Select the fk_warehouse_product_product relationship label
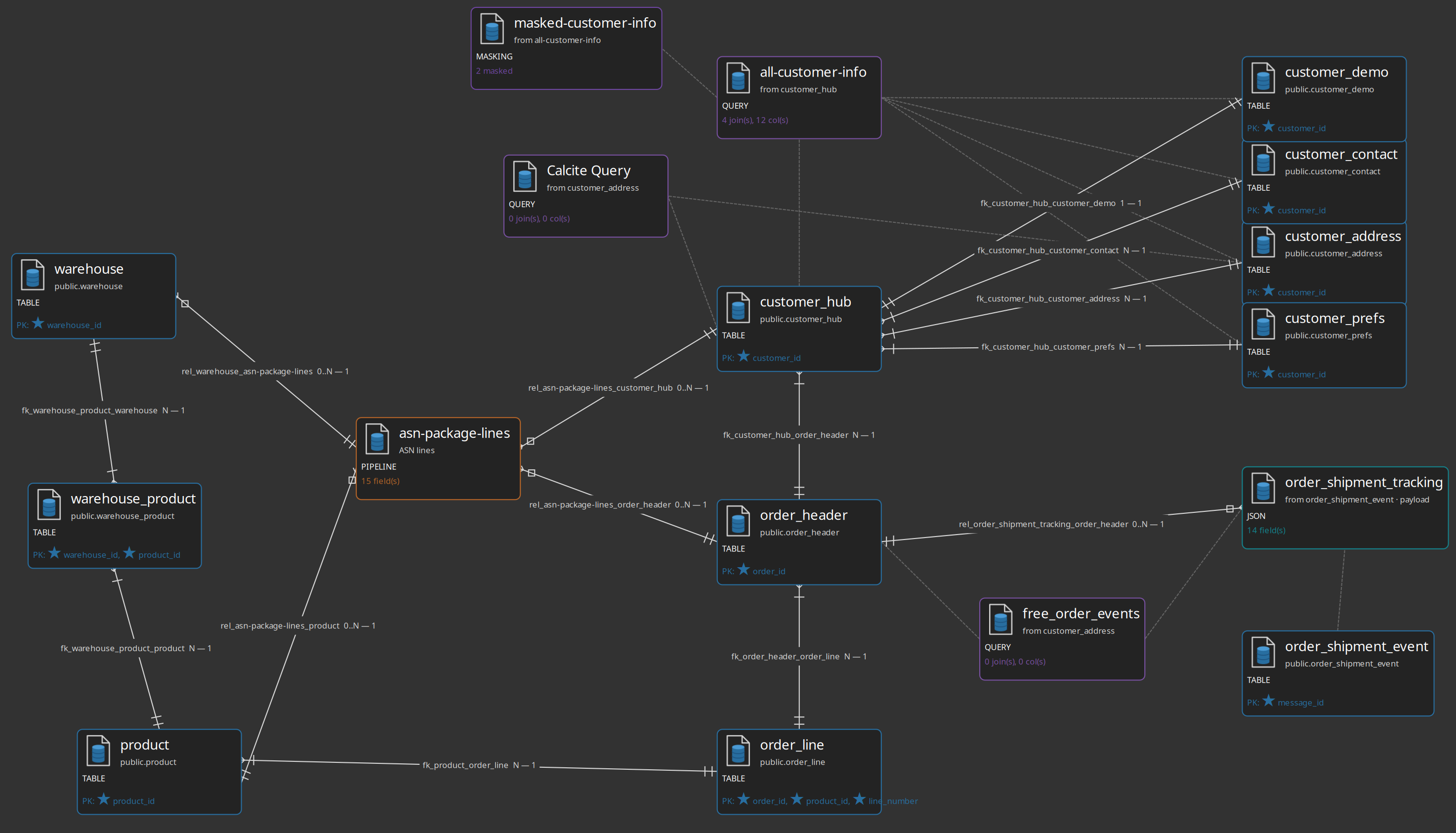 click(x=136, y=649)
